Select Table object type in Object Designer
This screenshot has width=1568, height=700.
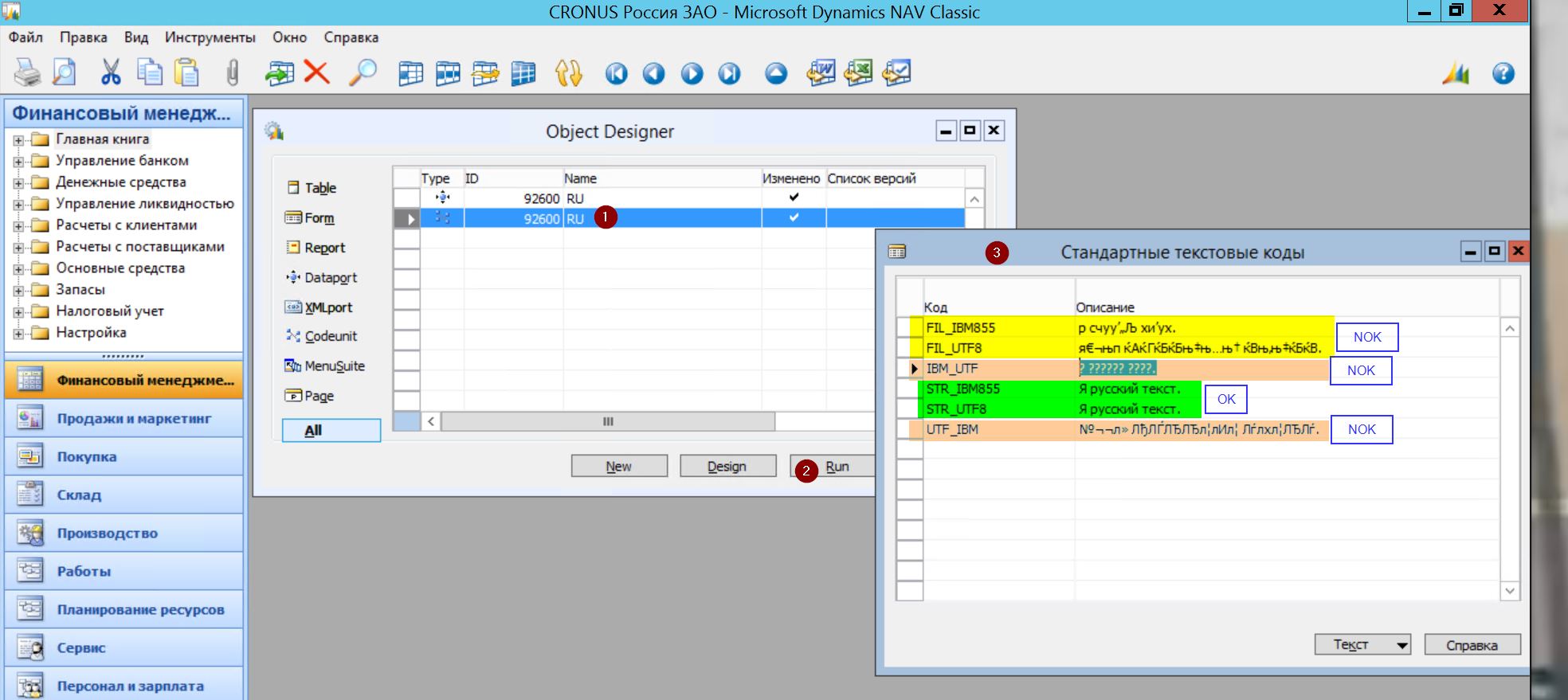[312, 188]
